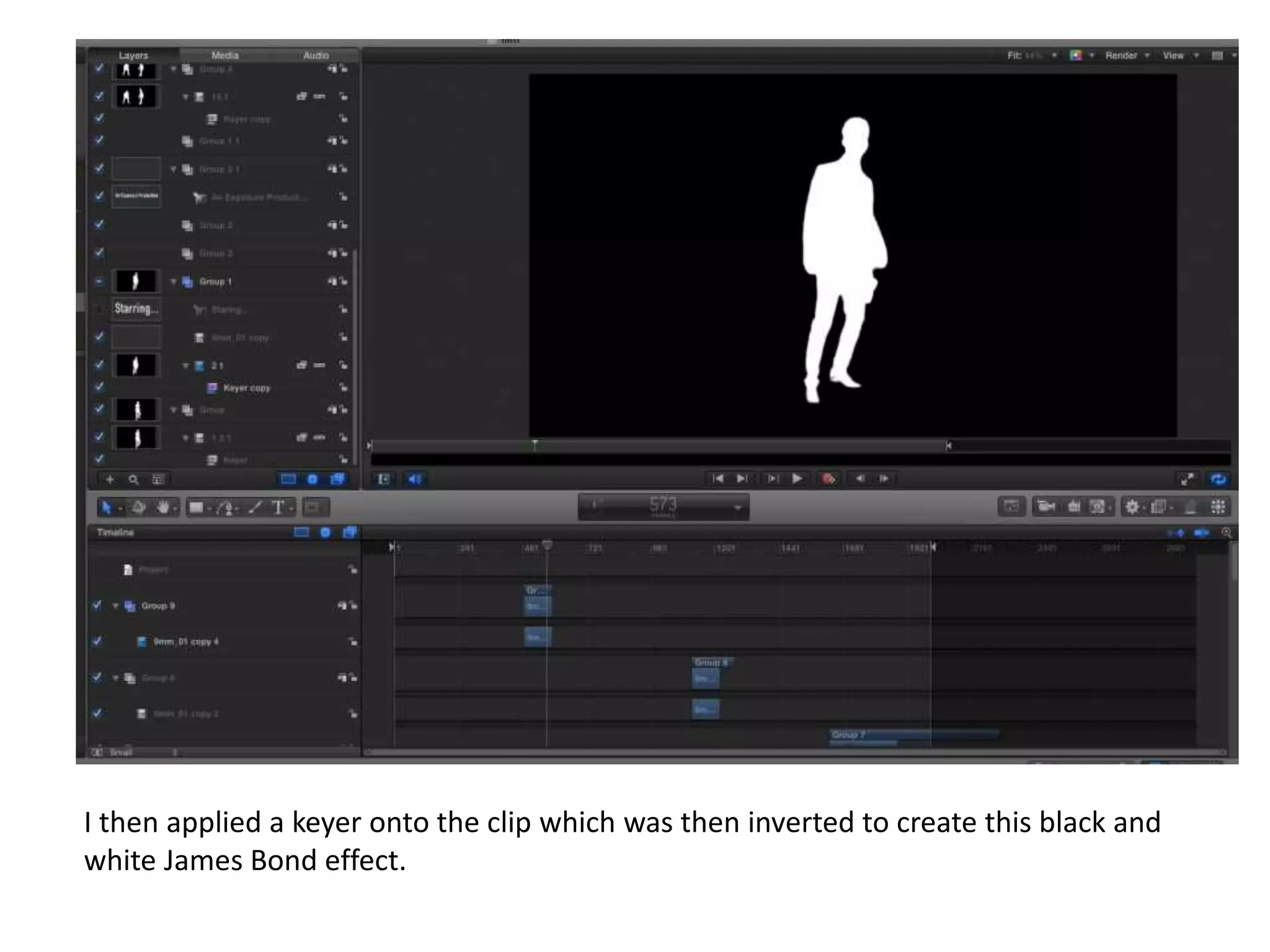Collapse Group 9 in the timeline
The height and width of the screenshot is (952, 1270).
116,606
